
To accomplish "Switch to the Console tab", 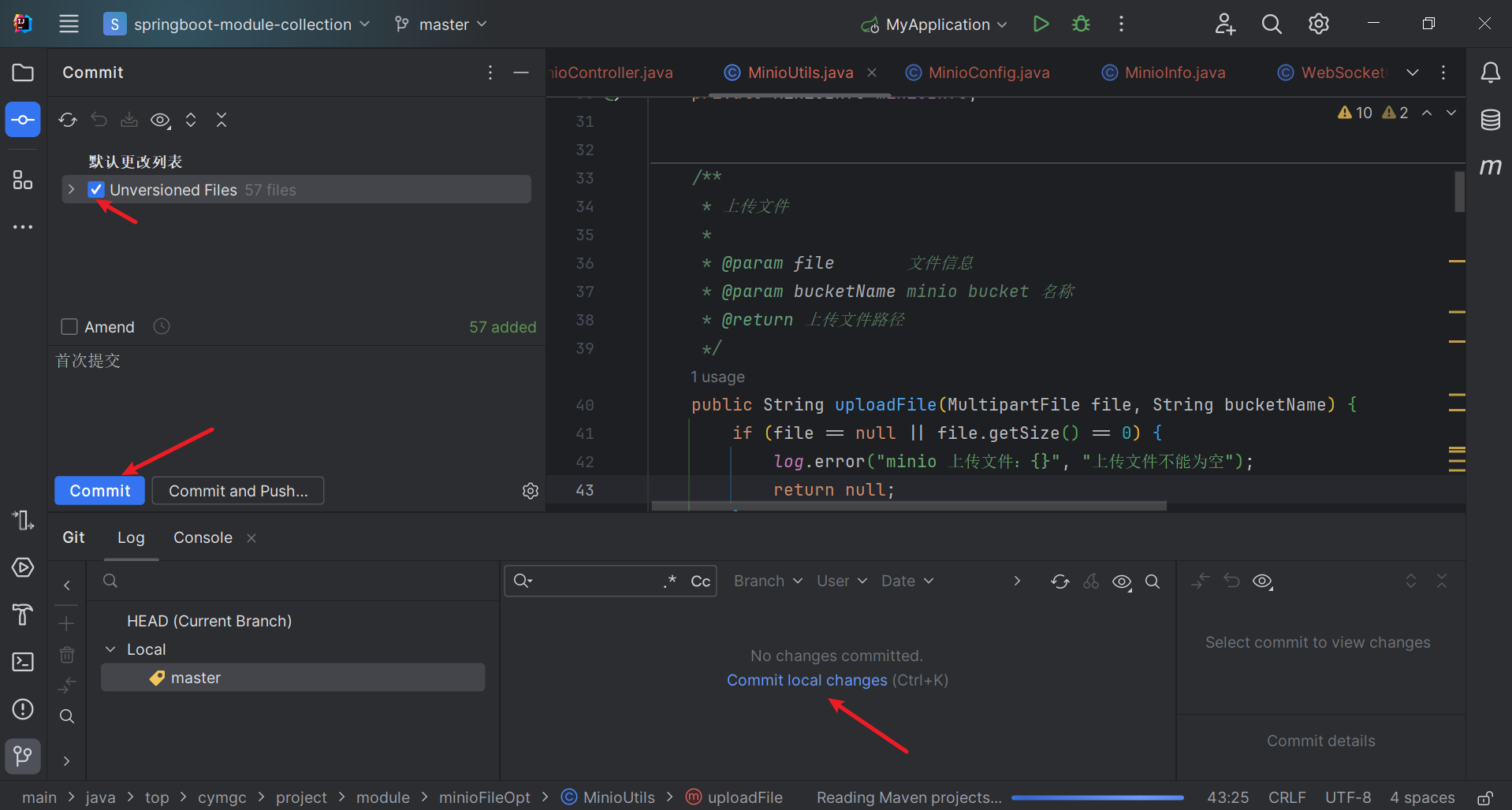I will point(203,537).
